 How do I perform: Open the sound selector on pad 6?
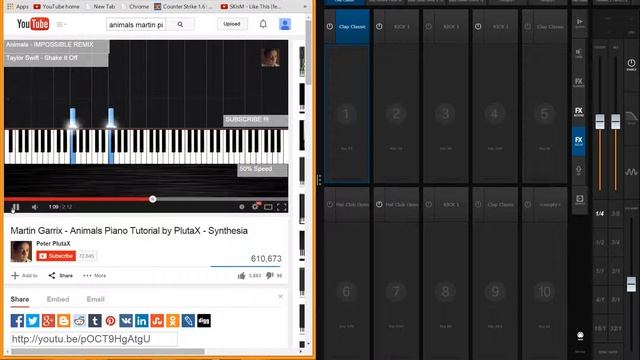352,204
